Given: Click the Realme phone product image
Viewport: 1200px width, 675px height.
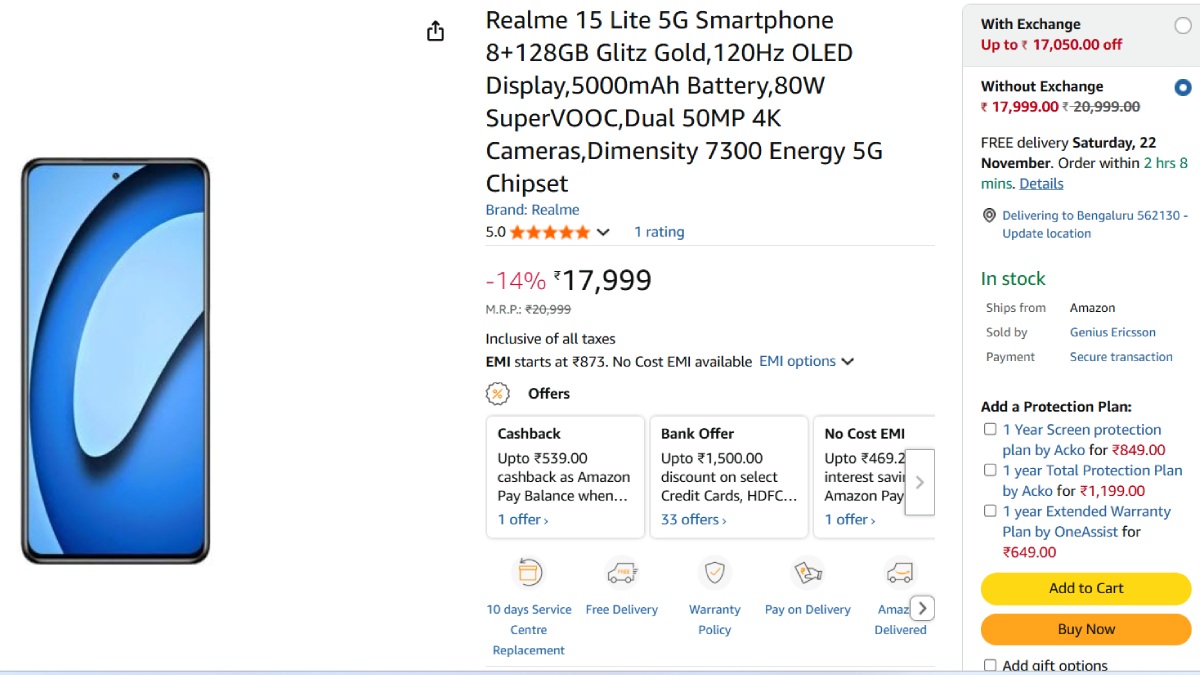Looking at the screenshot, I should click(x=115, y=360).
